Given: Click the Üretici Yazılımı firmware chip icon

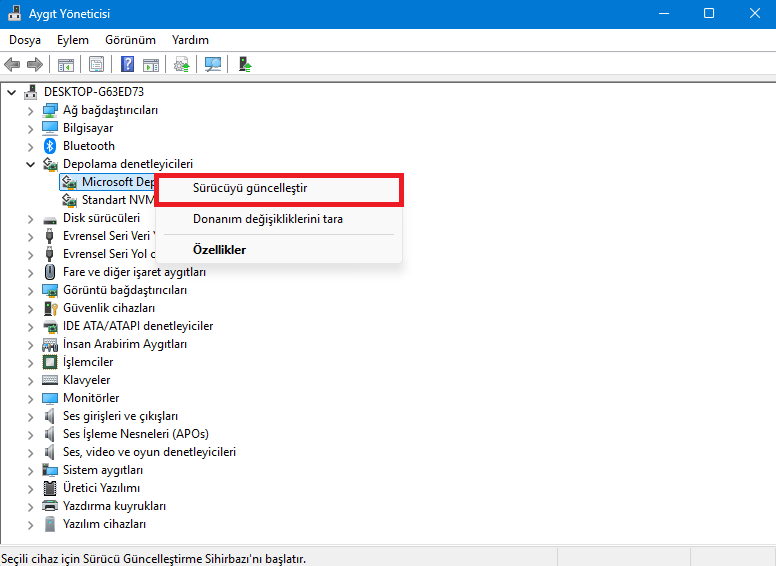Looking at the screenshot, I should click(x=49, y=488).
